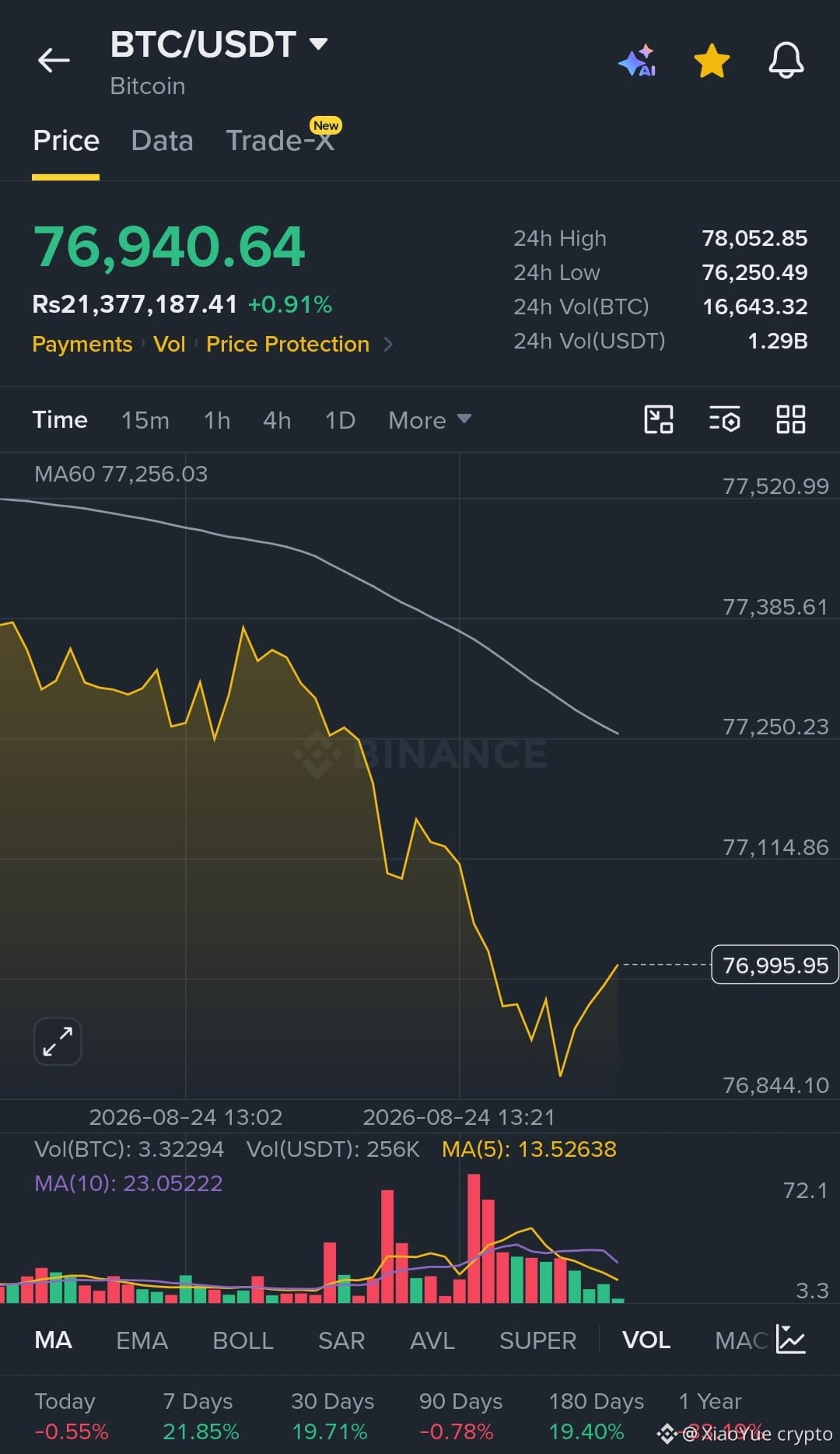Open the indicator chart settings icon
840x1454 pixels.
791,1339
